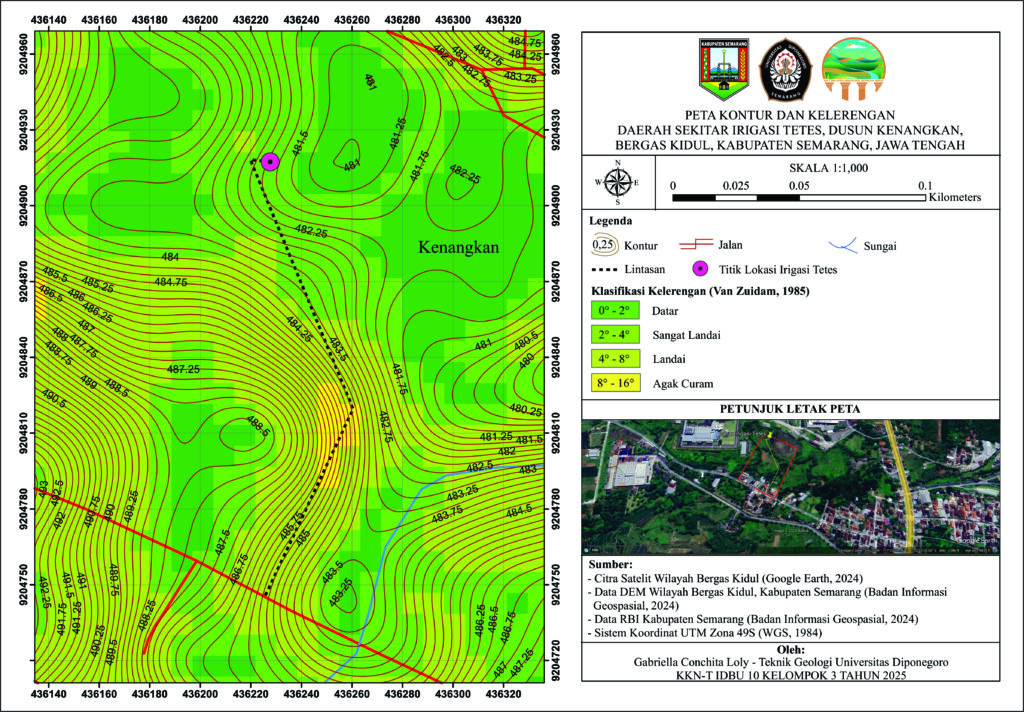Click the "490.5" contour label
1024x712 pixels.
[x=54, y=398]
